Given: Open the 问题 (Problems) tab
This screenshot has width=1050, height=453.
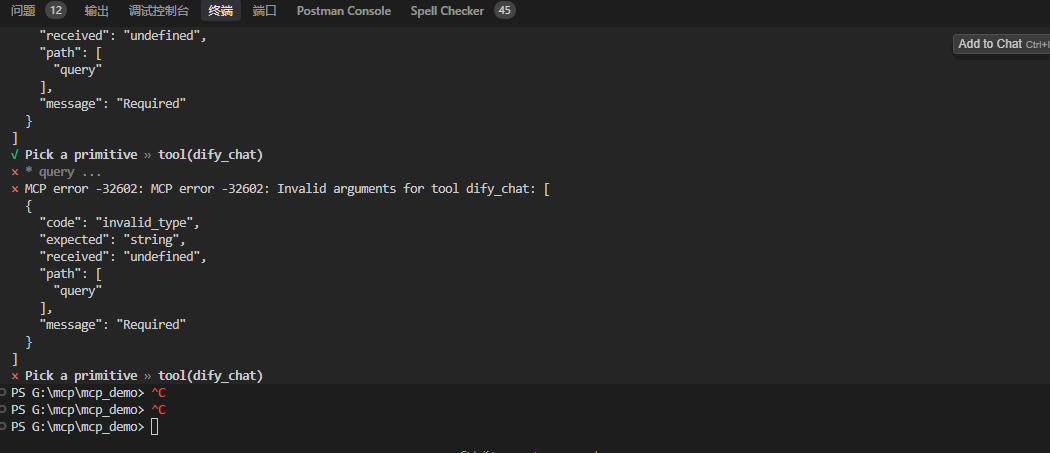Looking at the screenshot, I should click(23, 11).
